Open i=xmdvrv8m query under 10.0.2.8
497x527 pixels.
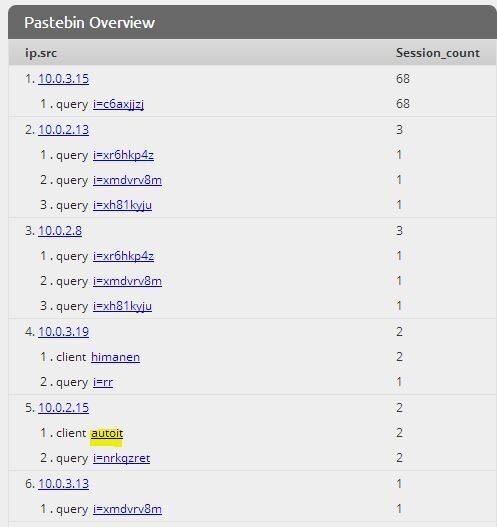pyautogui.click(x=127, y=281)
